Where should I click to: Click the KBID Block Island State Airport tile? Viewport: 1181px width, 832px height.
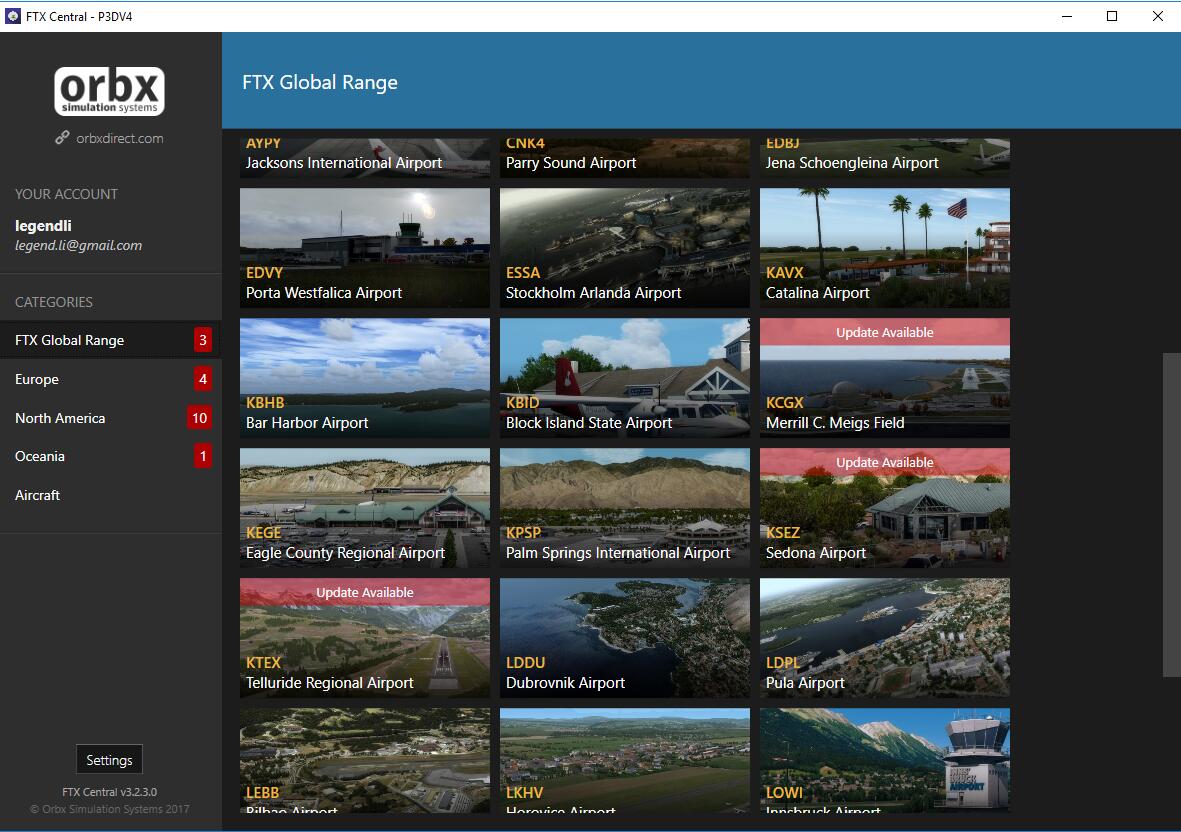[x=624, y=378]
